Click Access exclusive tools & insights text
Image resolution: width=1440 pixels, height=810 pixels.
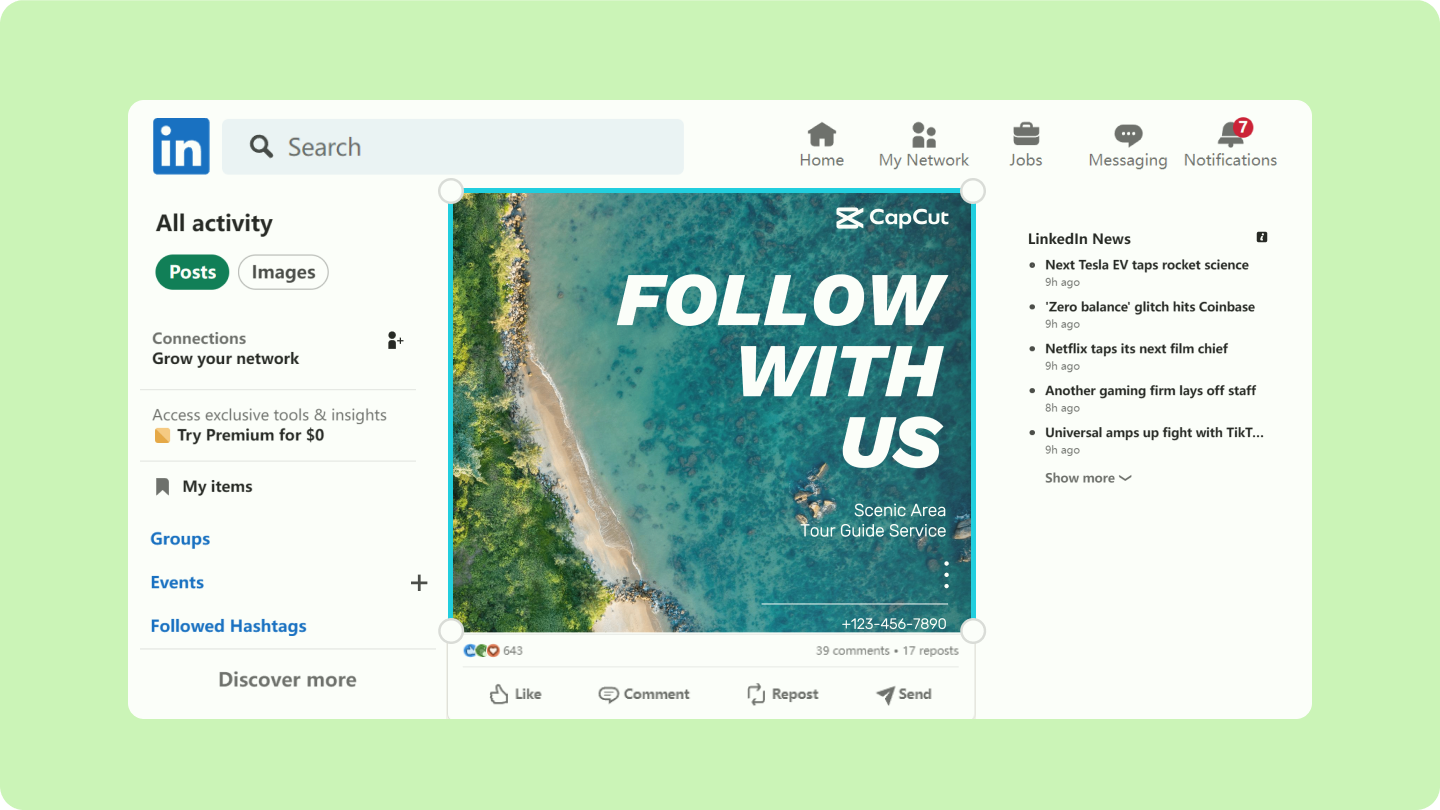click(x=269, y=415)
